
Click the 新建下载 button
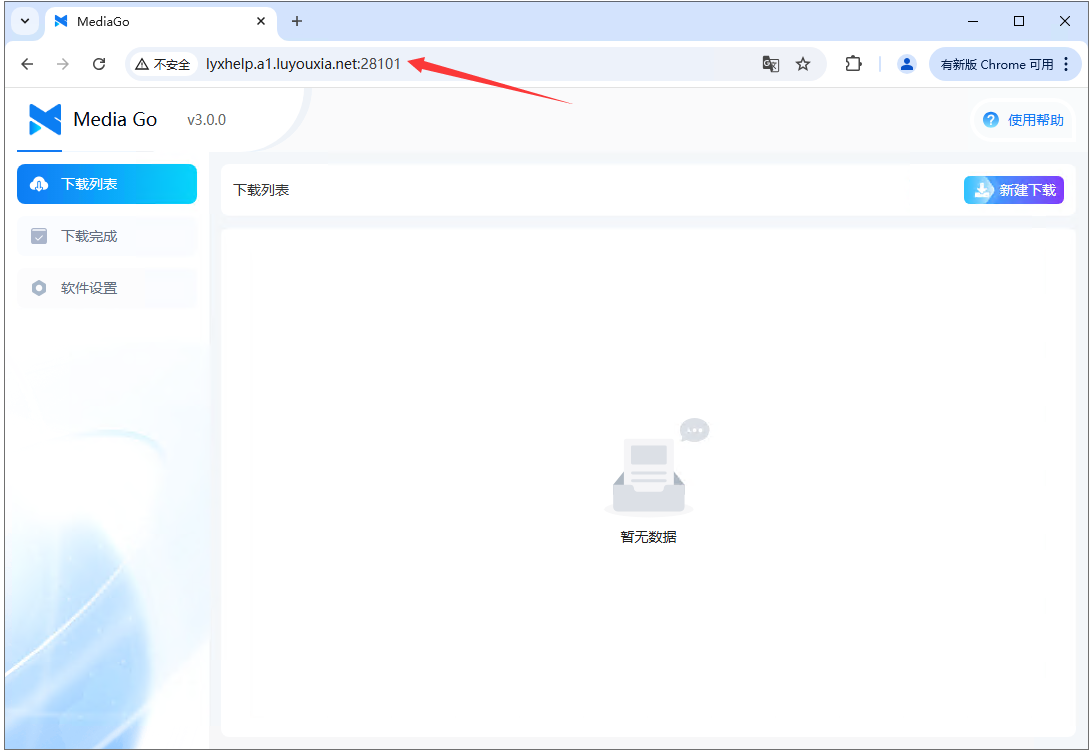1013,190
